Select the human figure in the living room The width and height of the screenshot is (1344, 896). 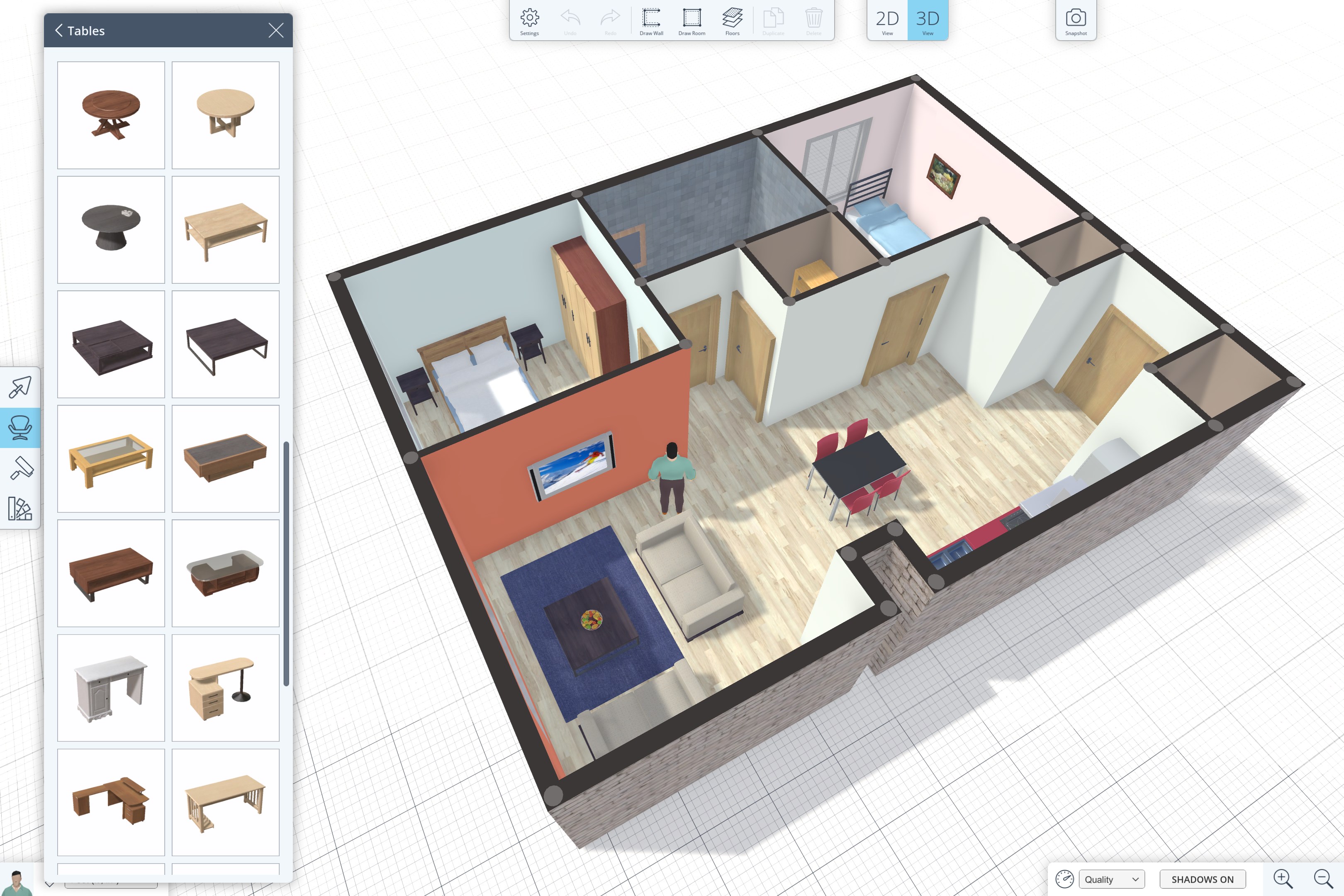pyautogui.click(x=672, y=479)
